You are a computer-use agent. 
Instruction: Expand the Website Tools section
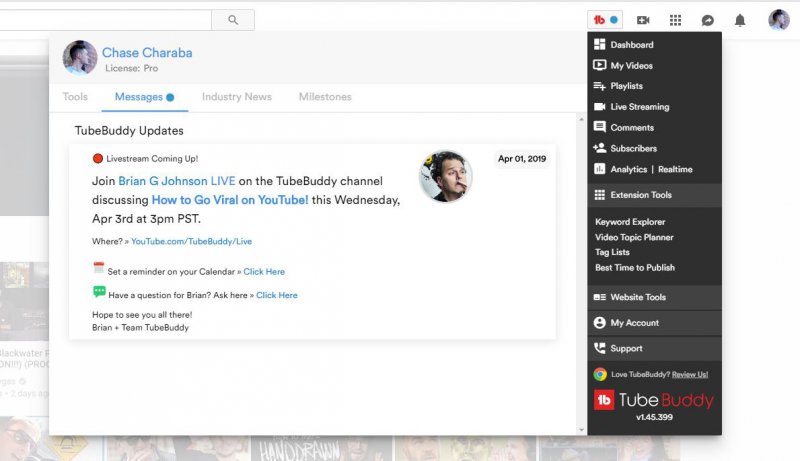637,297
